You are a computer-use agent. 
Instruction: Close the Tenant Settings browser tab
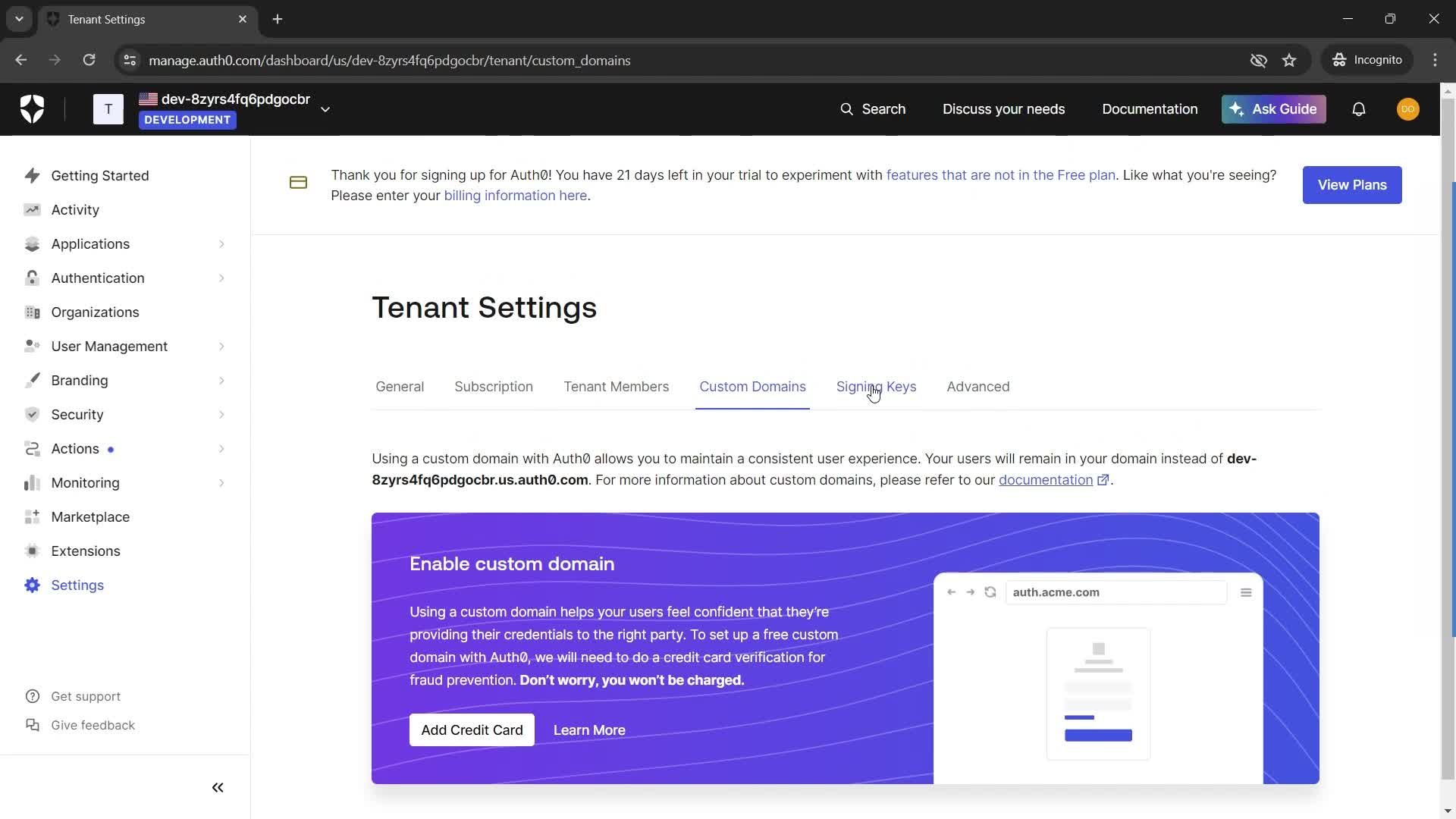point(243,19)
